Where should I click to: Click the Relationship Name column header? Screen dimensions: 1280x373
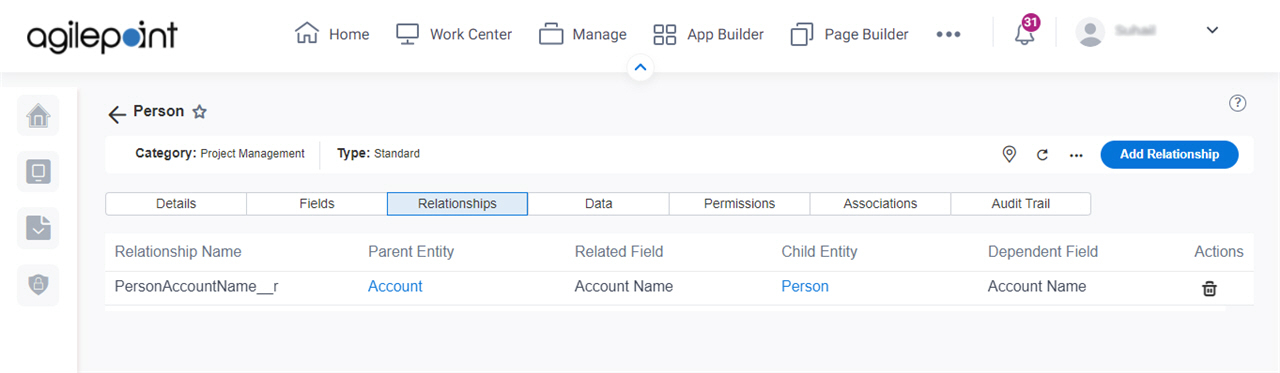point(178,251)
